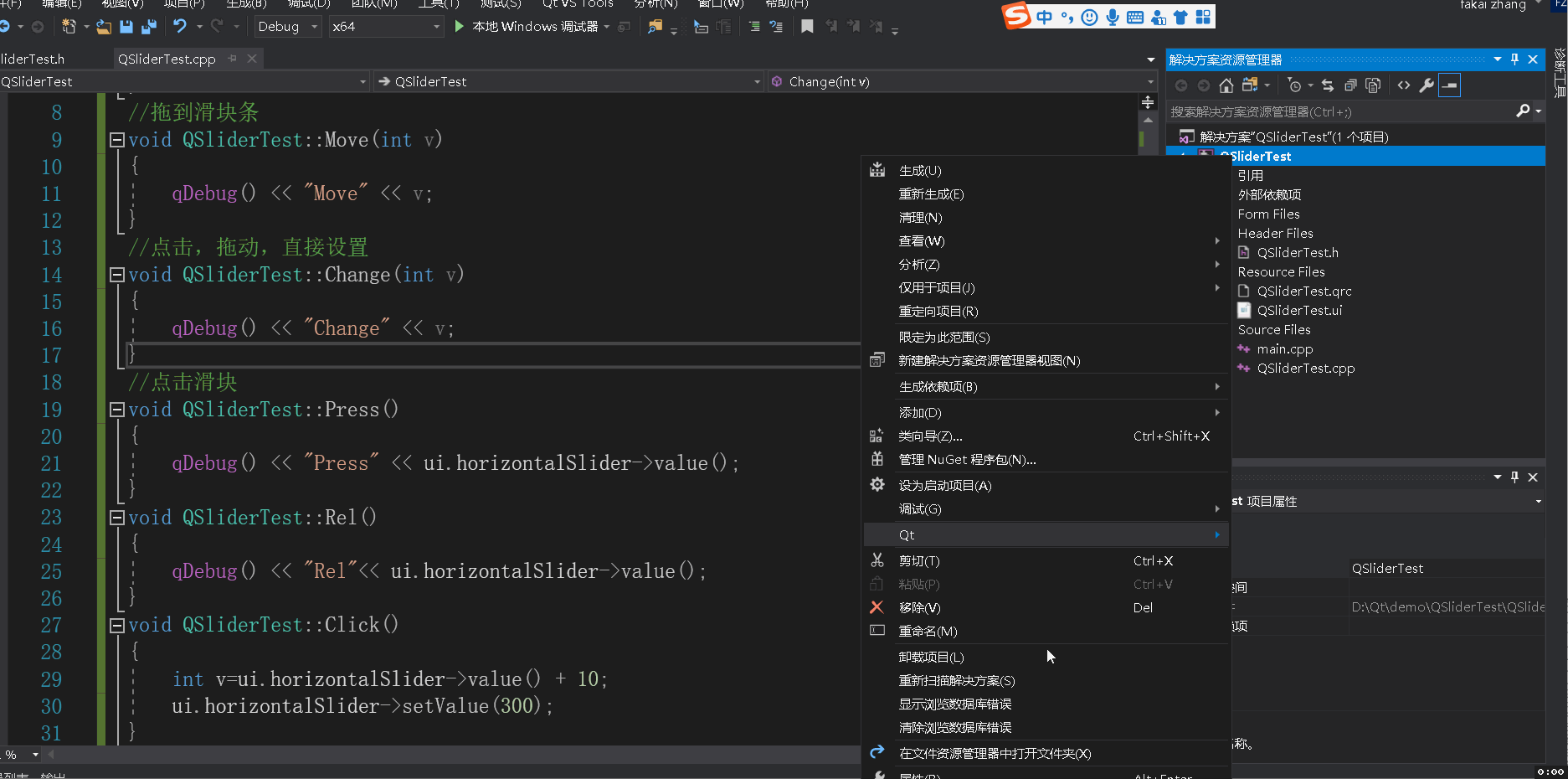Image resolution: width=1568 pixels, height=779 pixels.
Task: Click the Undo arrow in the toolbar
Action: click(179, 27)
